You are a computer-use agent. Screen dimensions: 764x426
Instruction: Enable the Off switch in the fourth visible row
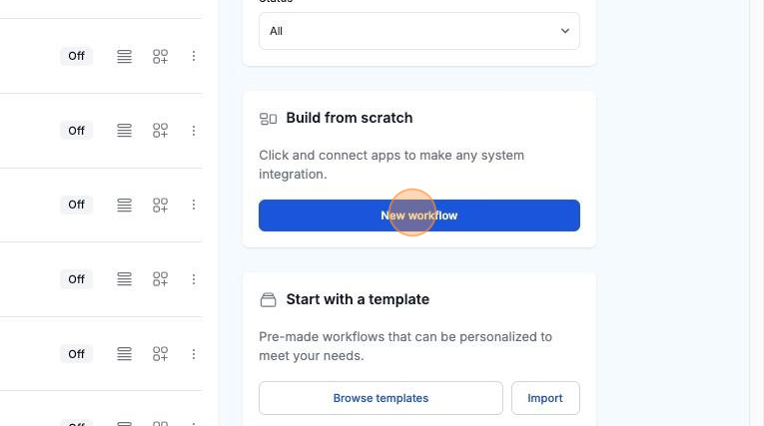76,279
